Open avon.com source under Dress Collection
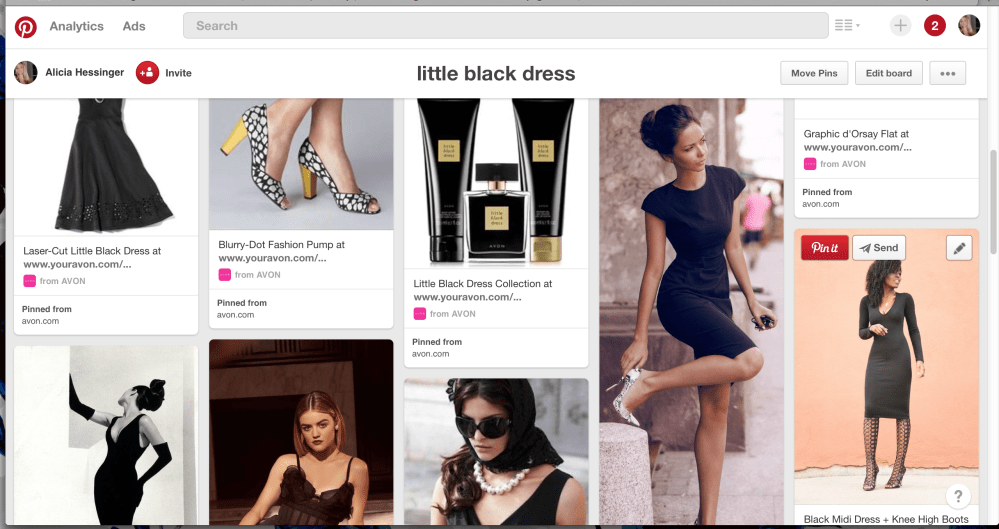This screenshot has height=529, width=999. coord(430,354)
